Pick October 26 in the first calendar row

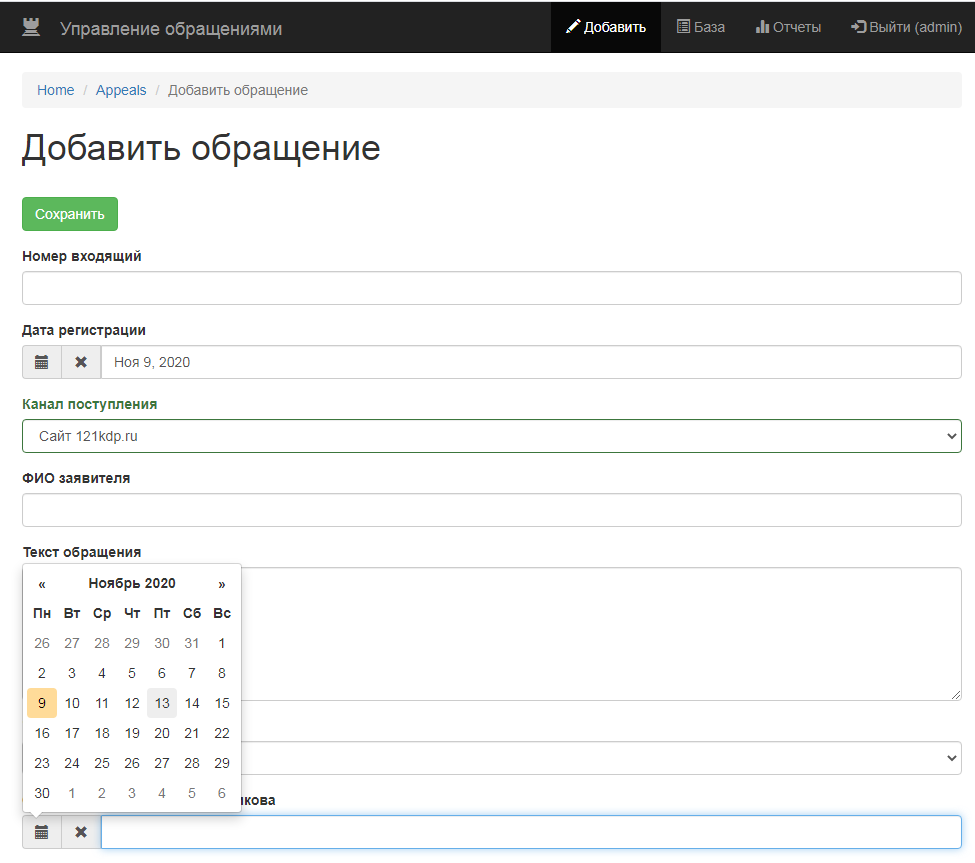(42, 644)
